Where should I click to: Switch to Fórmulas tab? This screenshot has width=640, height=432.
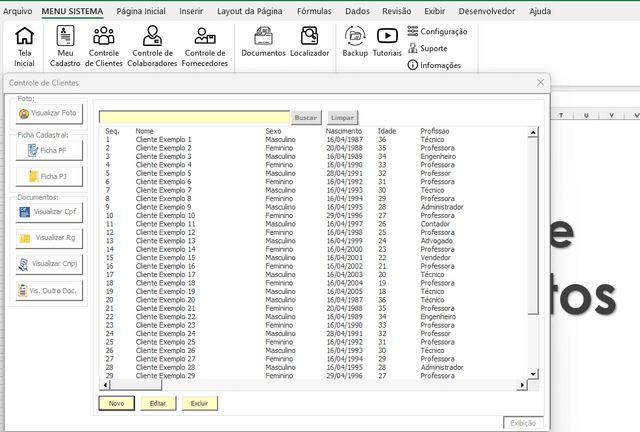314,11
